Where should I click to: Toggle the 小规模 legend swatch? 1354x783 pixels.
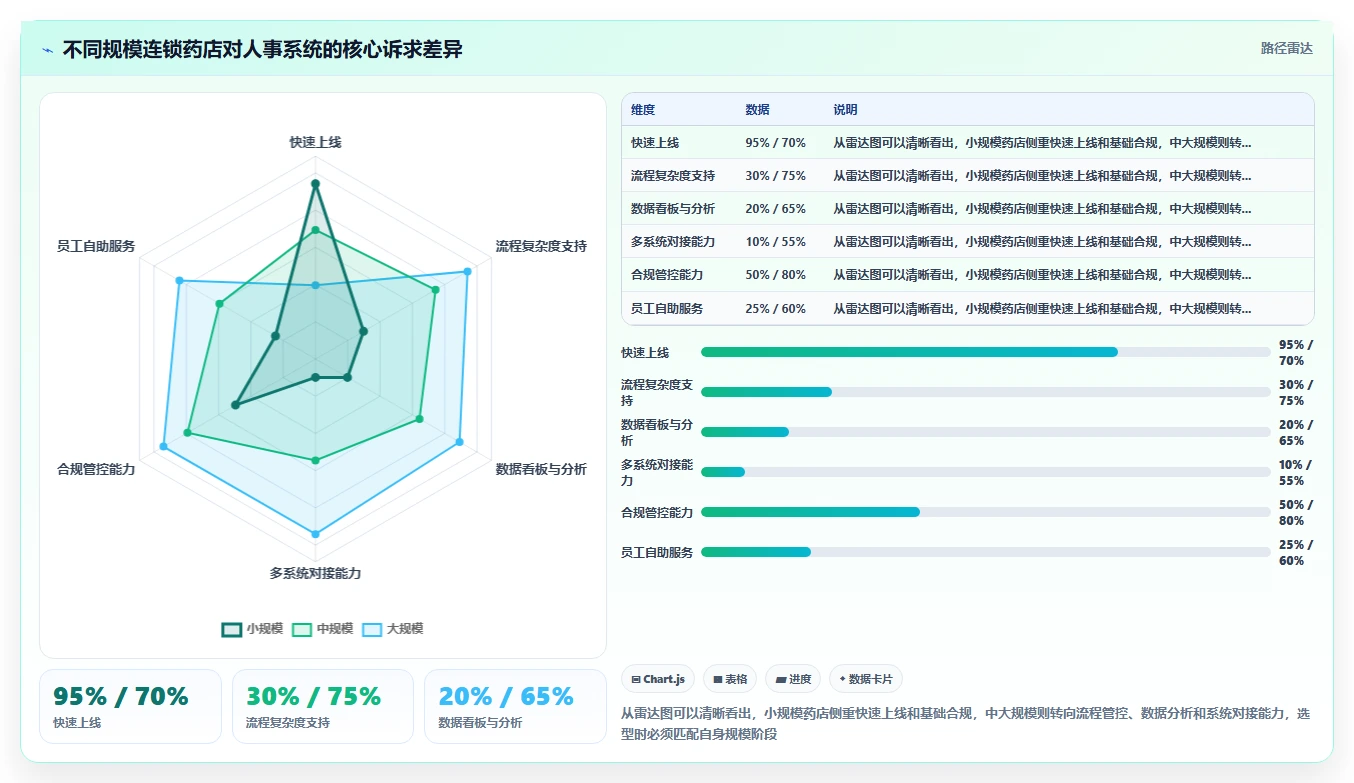coord(232,629)
